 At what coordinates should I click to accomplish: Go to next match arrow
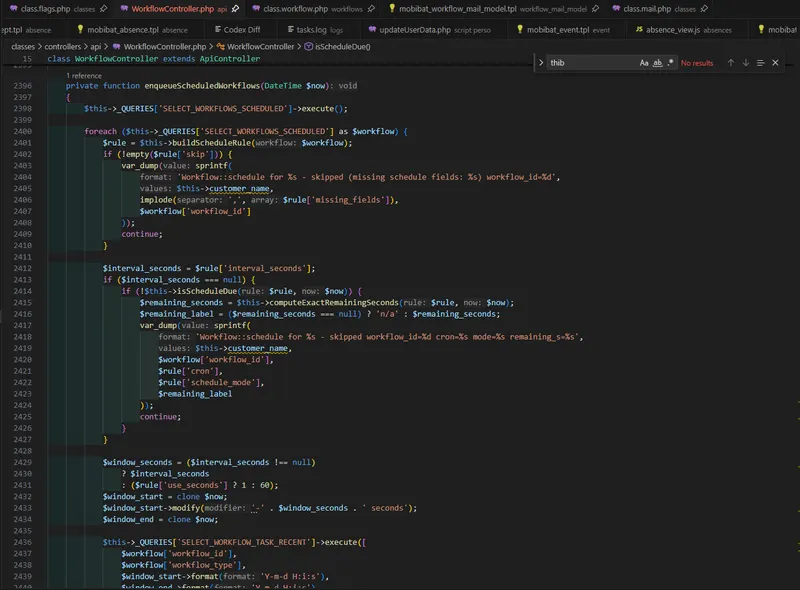(x=745, y=63)
